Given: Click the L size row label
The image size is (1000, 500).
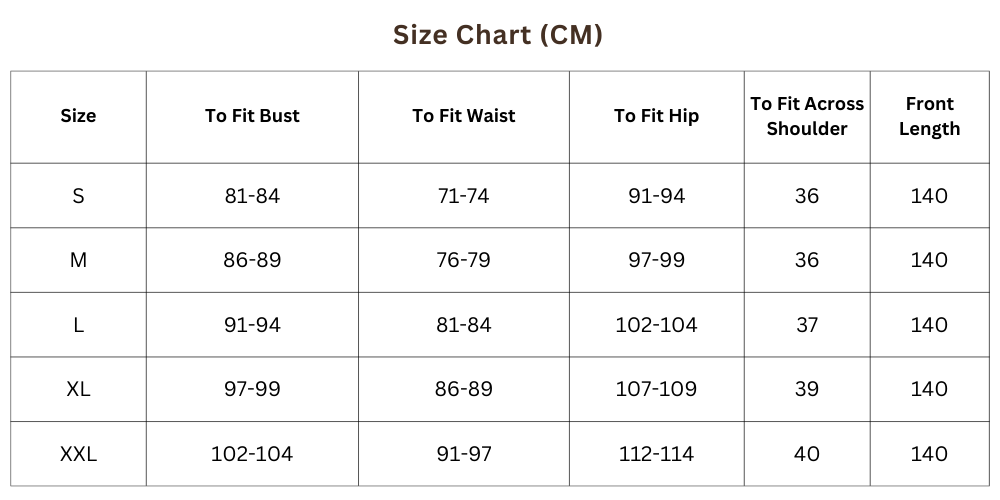Looking at the screenshot, I should pos(78,325).
